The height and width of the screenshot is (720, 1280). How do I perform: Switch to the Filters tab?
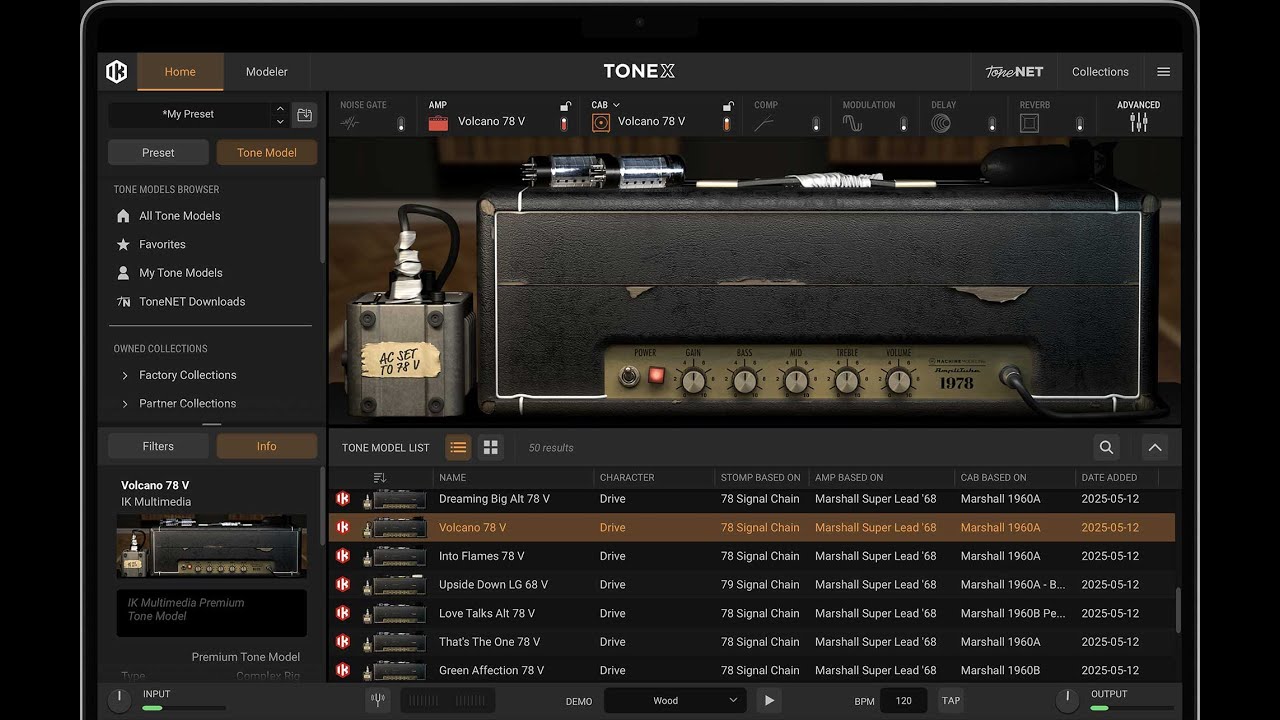pyautogui.click(x=158, y=447)
